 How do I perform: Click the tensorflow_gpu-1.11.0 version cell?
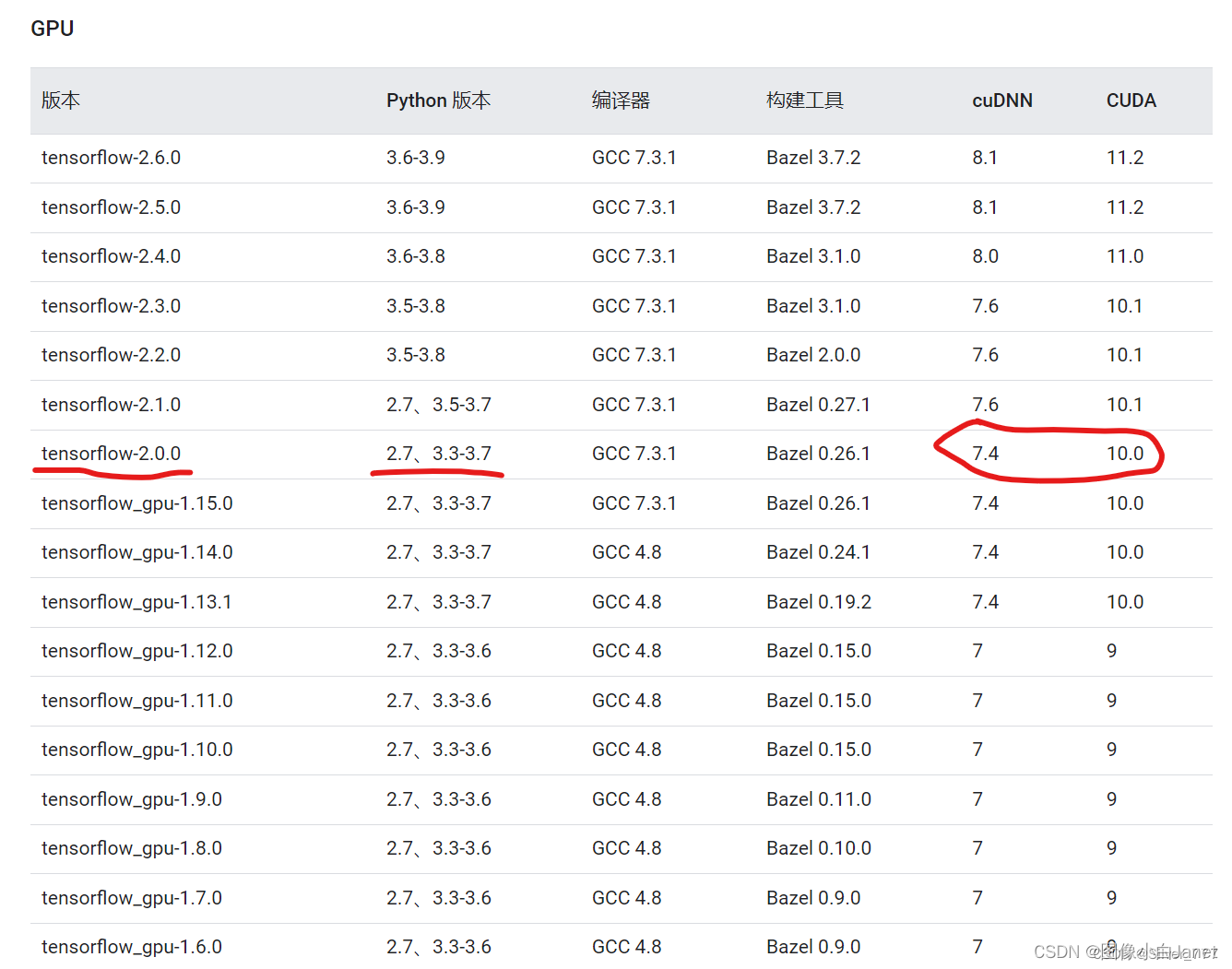[137, 701]
